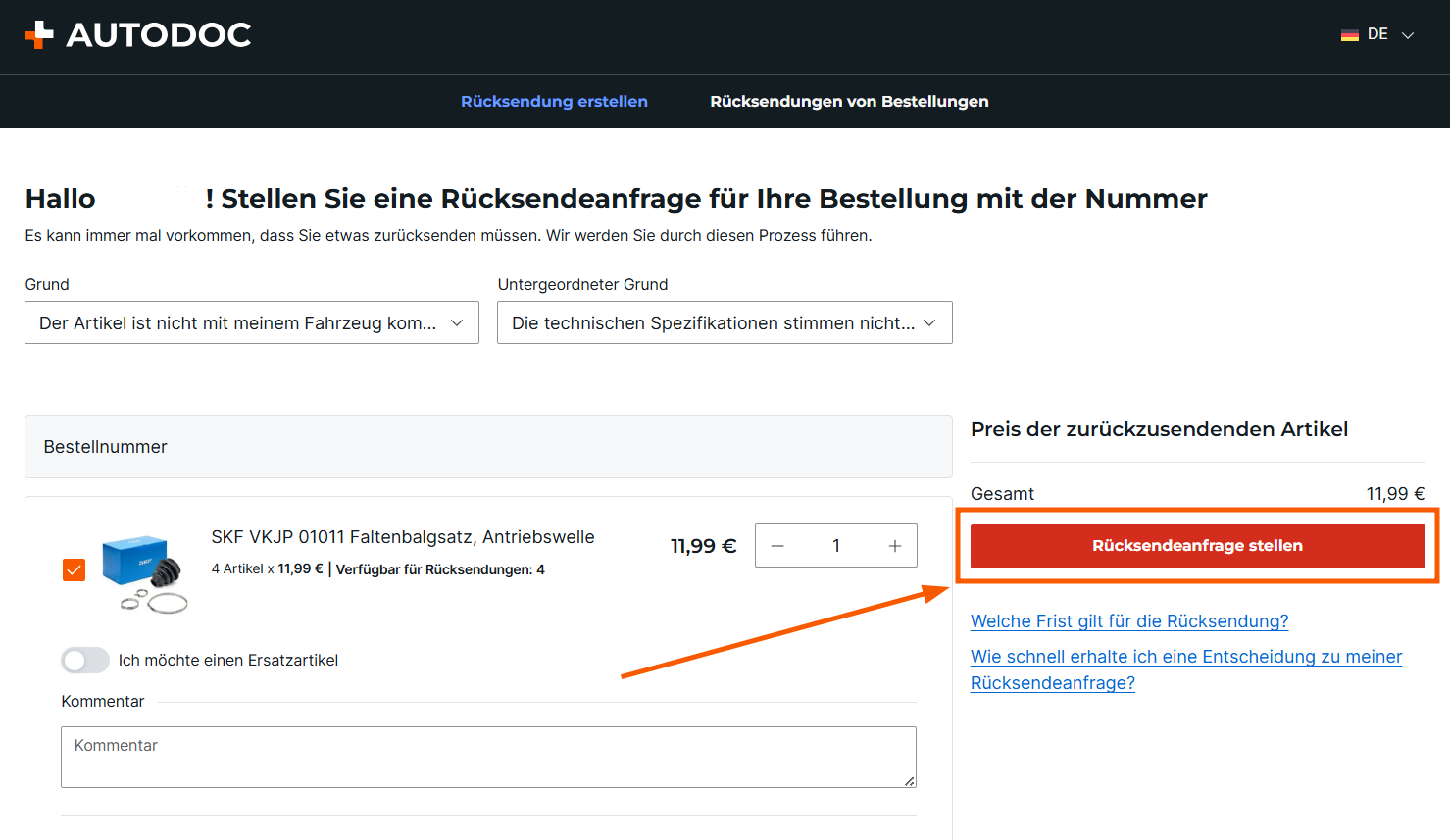Switch to Rücksendungen von Bestellungen tab
The width and height of the screenshot is (1450, 840).
click(849, 102)
